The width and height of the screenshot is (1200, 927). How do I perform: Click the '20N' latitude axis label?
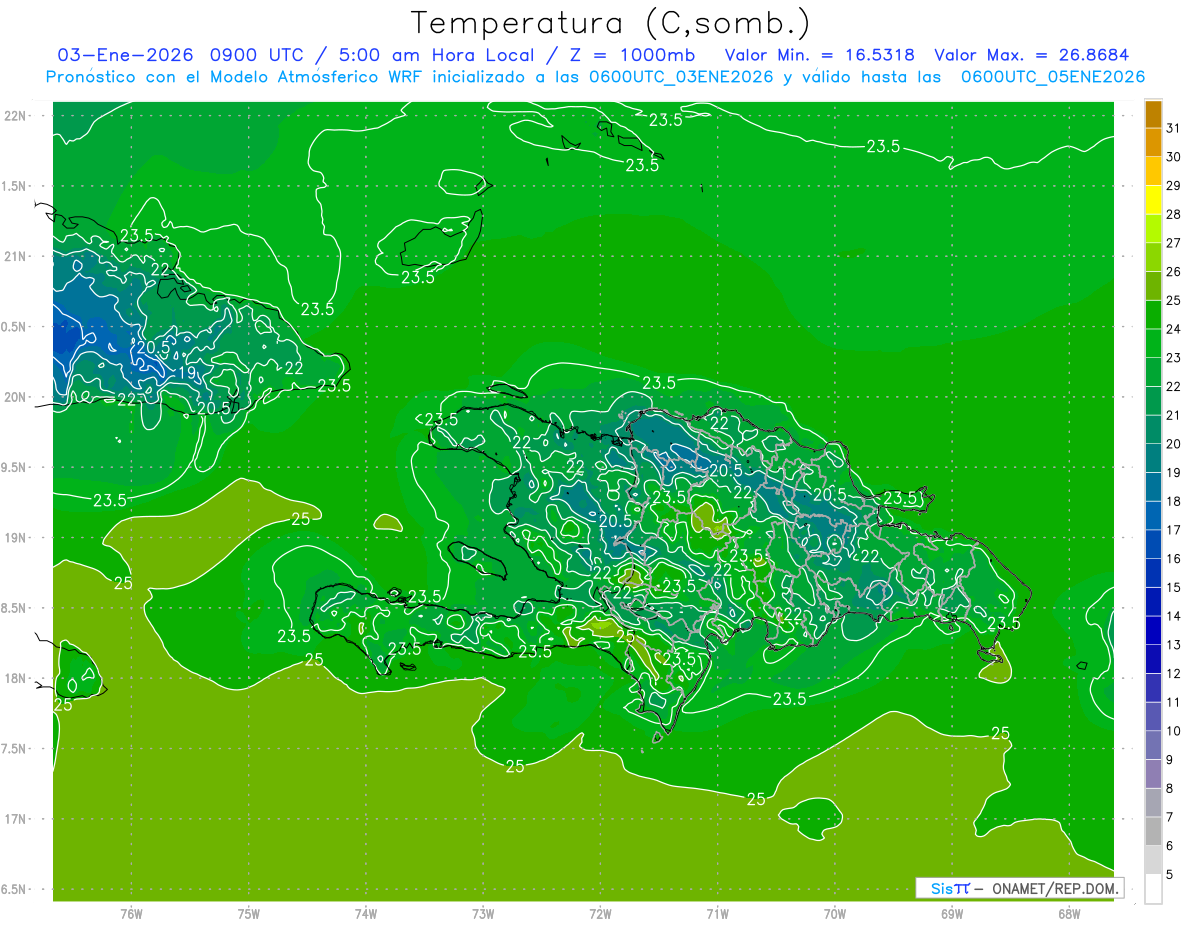pos(14,397)
